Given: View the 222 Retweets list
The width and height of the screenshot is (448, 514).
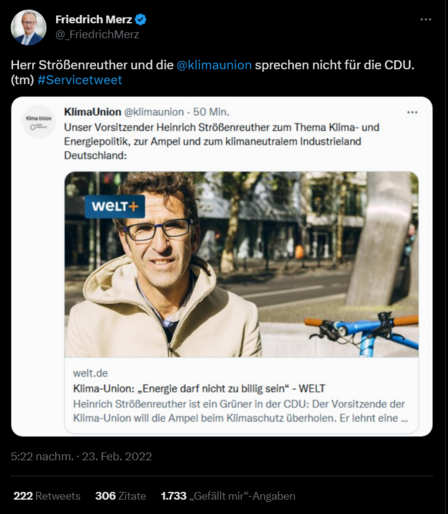Looking at the screenshot, I should (x=47, y=496).
